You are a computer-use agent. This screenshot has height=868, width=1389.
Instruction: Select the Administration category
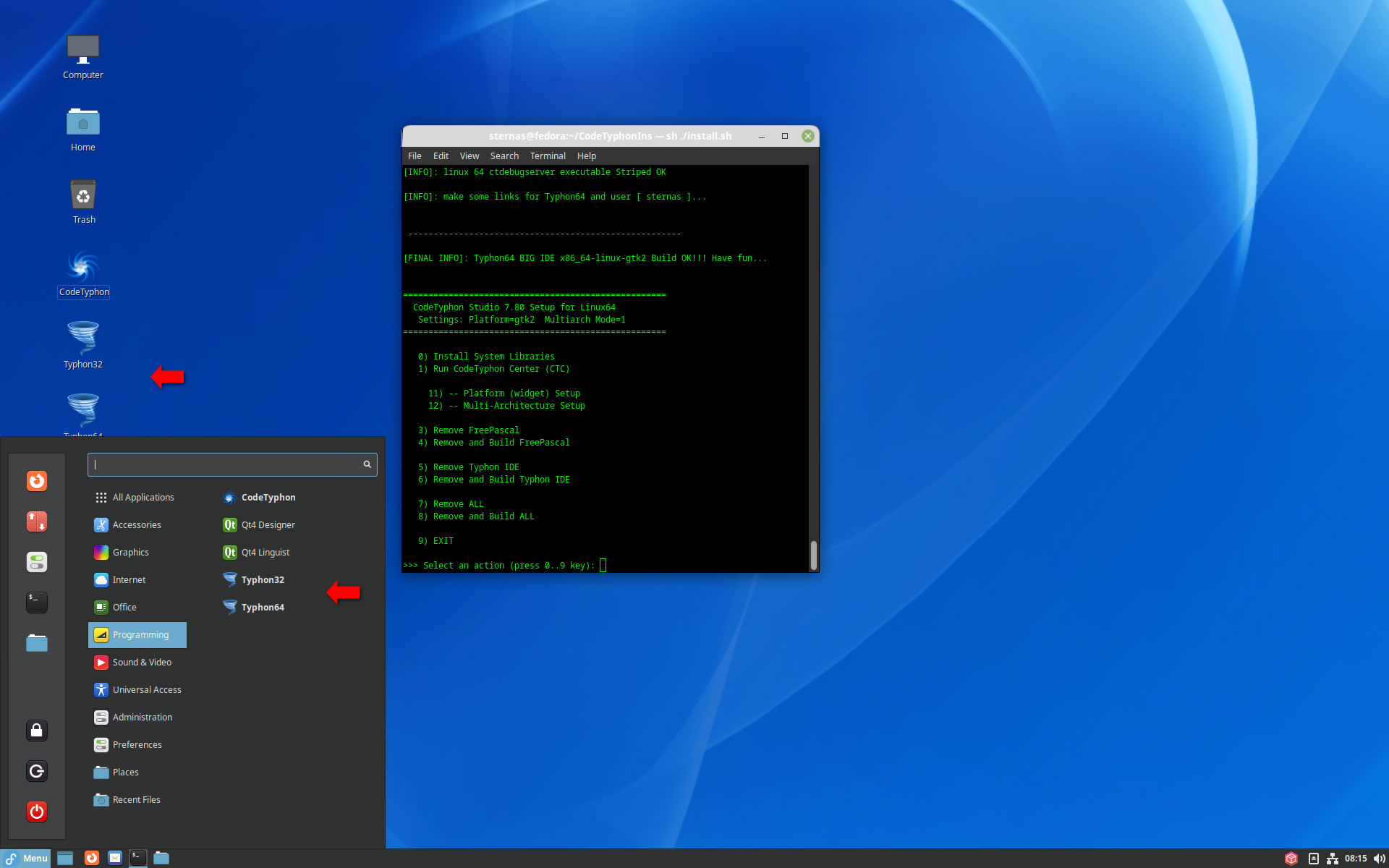pyautogui.click(x=137, y=718)
